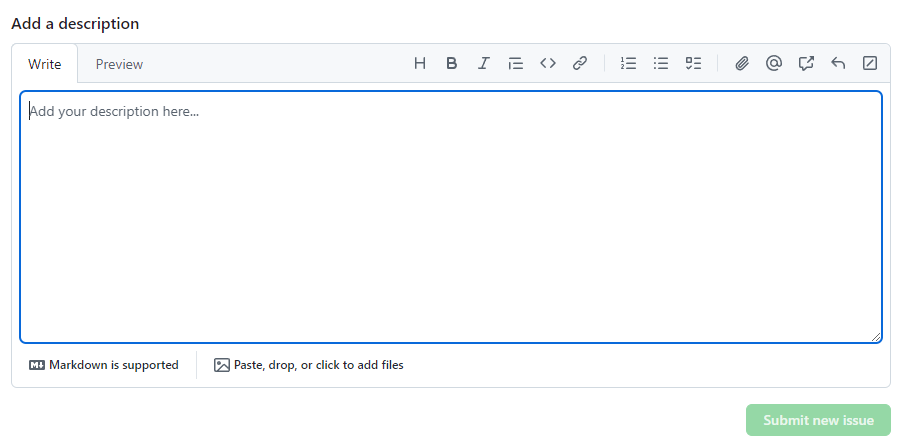Insert code with the angle brackets icon

[548, 63]
